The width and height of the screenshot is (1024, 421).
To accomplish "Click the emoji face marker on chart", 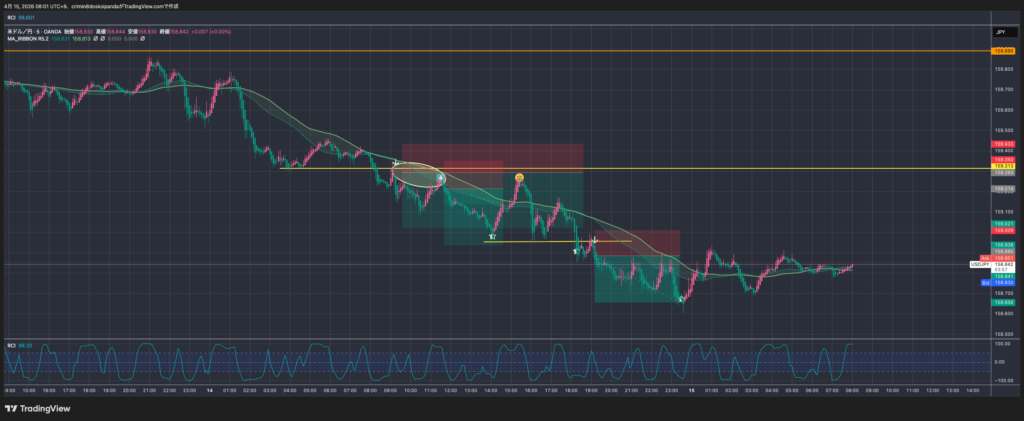I will pyautogui.click(x=519, y=178).
